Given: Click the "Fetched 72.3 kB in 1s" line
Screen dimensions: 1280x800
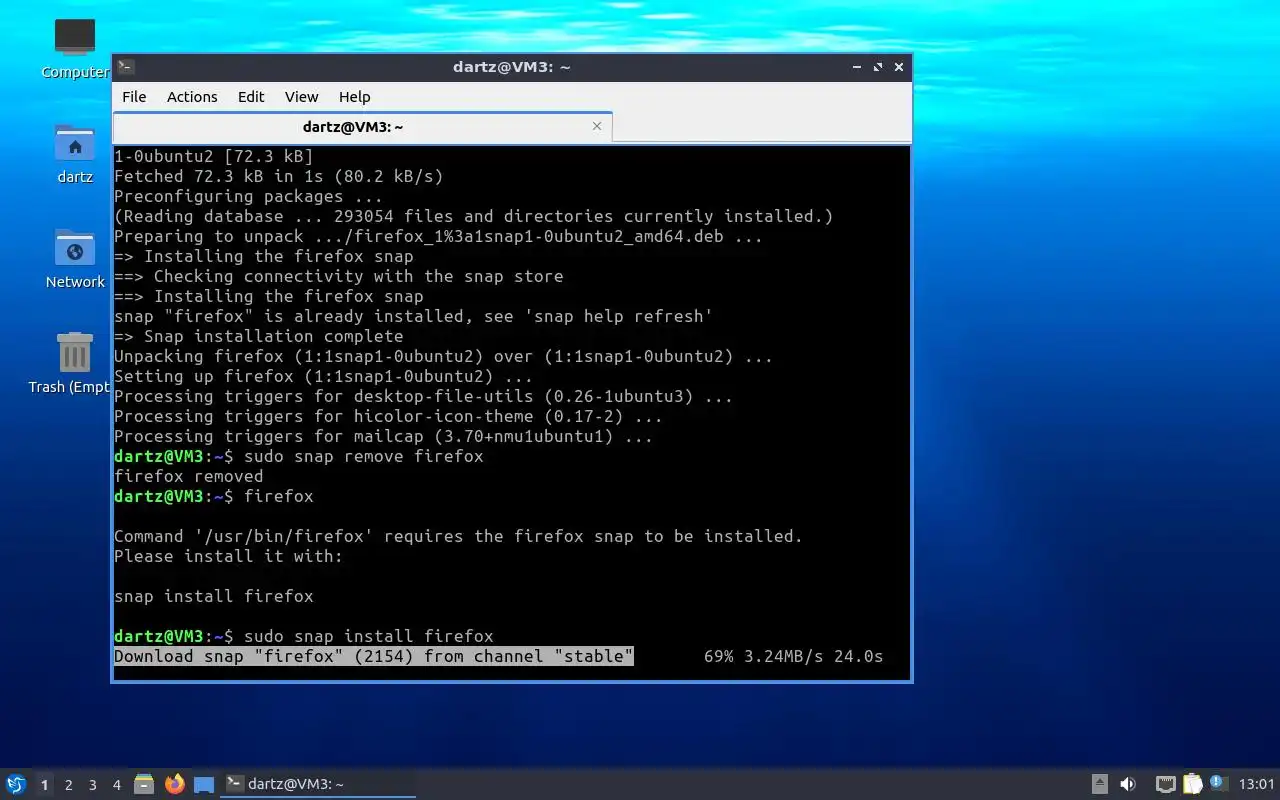Looking at the screenshot, I should tap(279, 176).
